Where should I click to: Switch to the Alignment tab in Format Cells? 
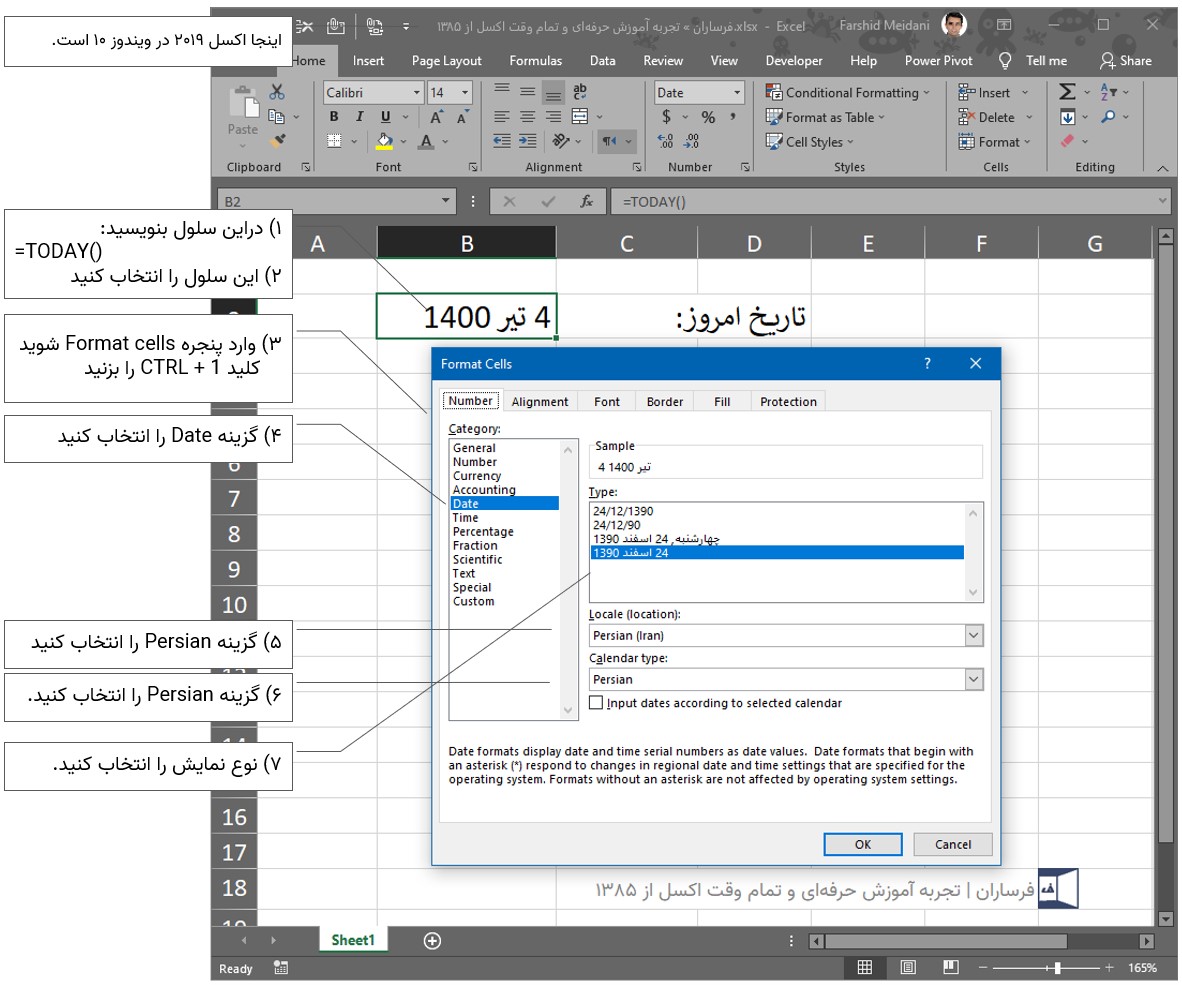point(540,402)
